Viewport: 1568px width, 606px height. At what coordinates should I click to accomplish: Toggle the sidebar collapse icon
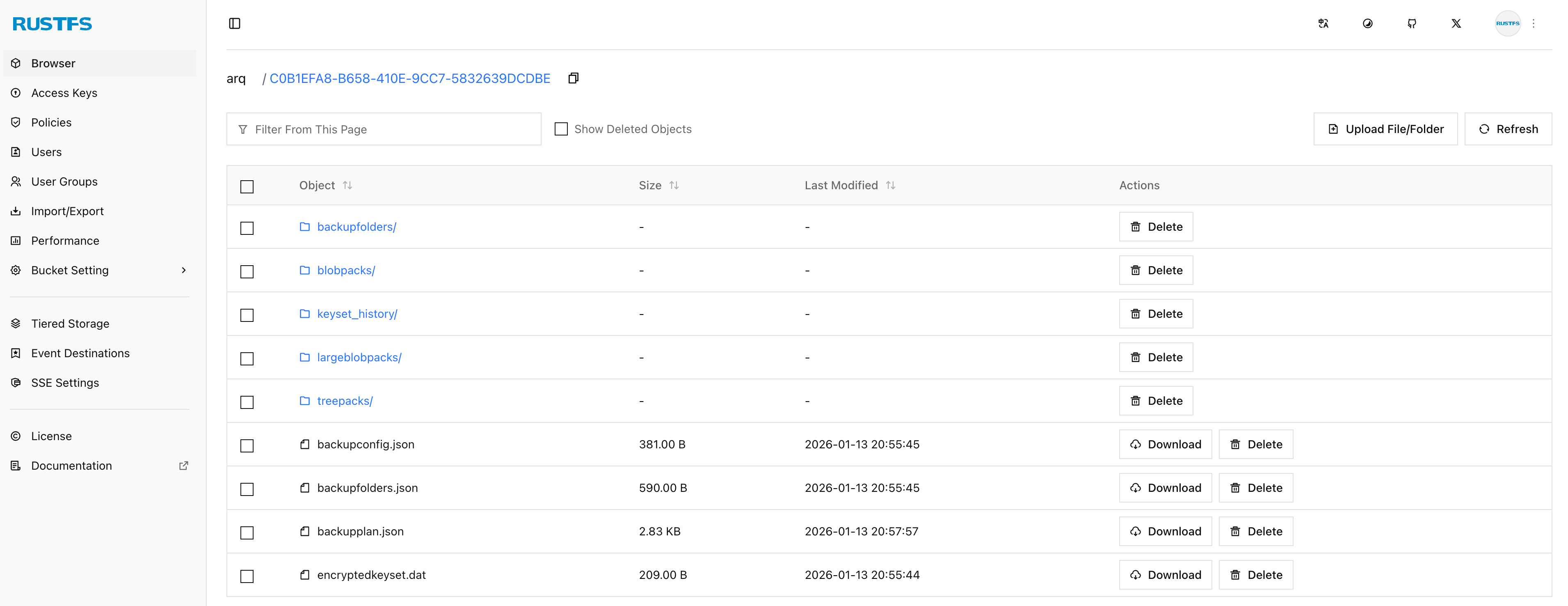click(x=234, y=23)
